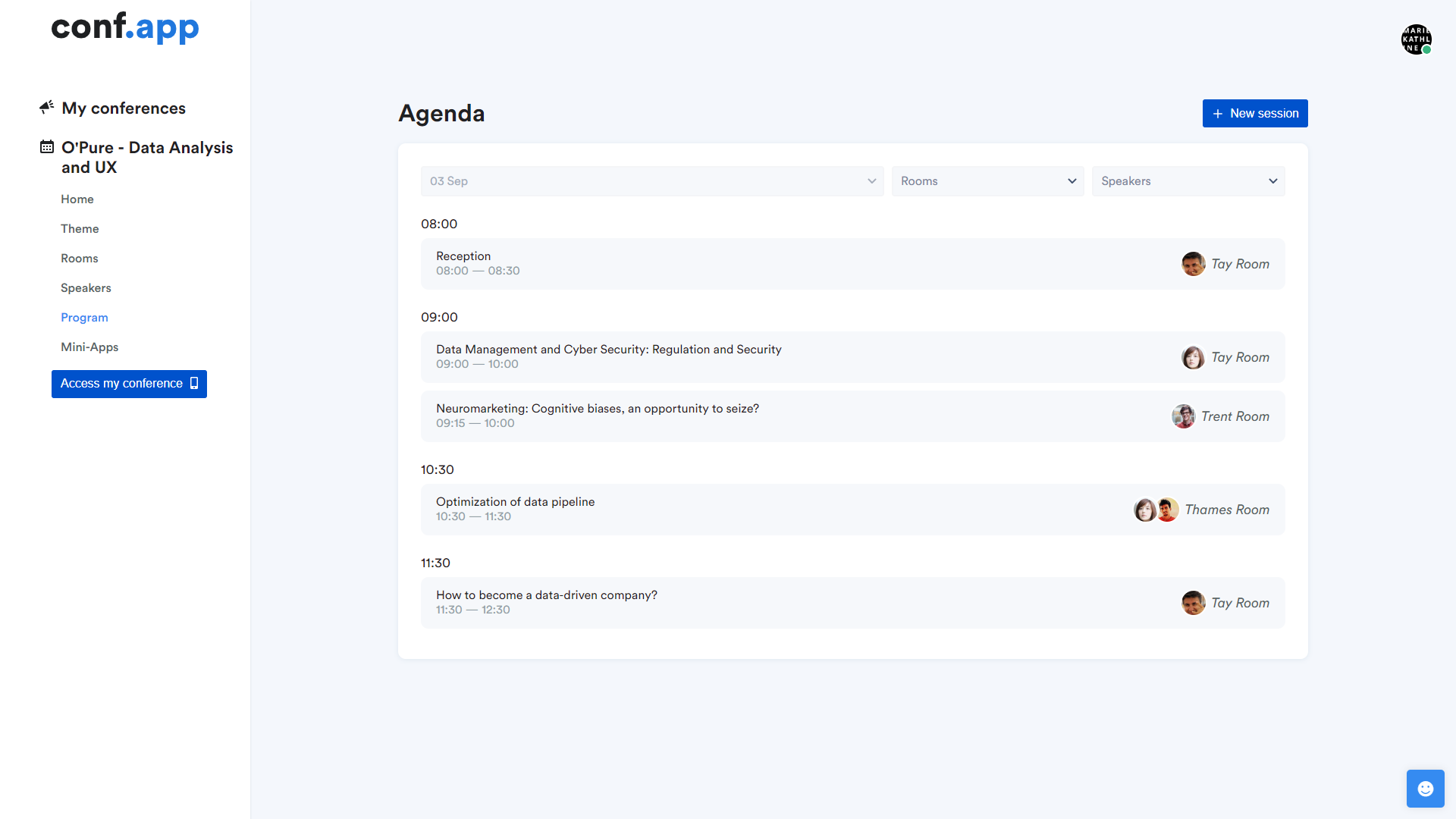Open Mini-Apps in the sidebar
The image size is (1456, 819).
(89, 347)
